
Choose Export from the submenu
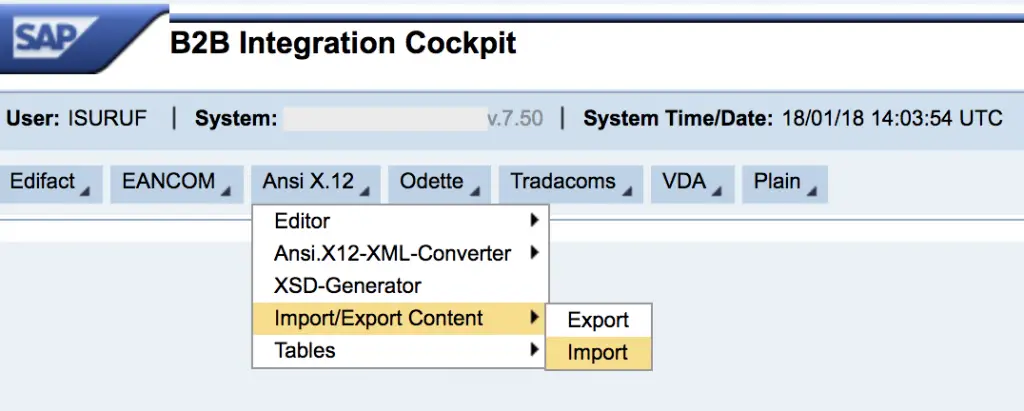pos(598,320)
